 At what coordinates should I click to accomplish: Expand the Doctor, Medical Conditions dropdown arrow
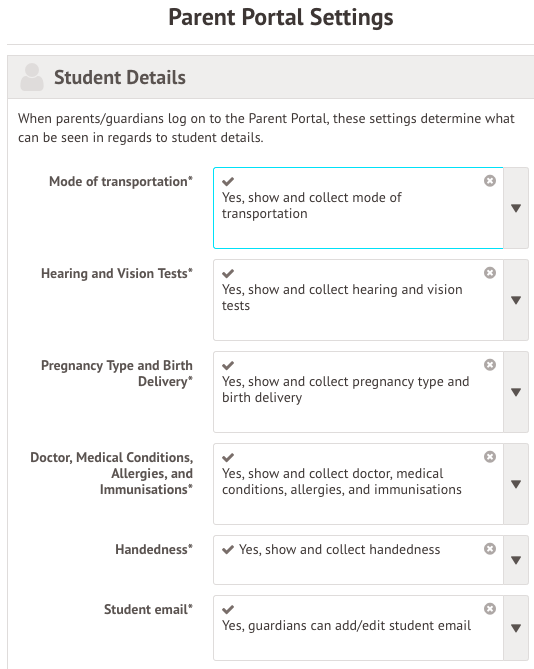(x=516, y=484)
